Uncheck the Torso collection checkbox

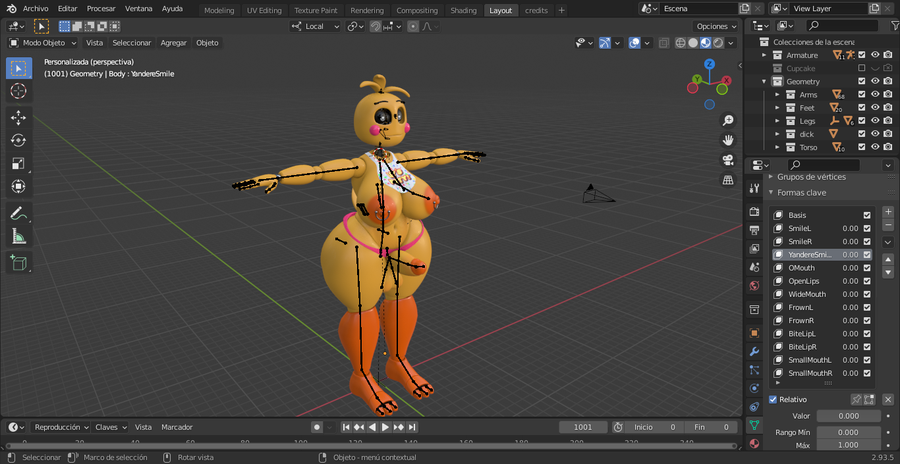coord(862,148)
